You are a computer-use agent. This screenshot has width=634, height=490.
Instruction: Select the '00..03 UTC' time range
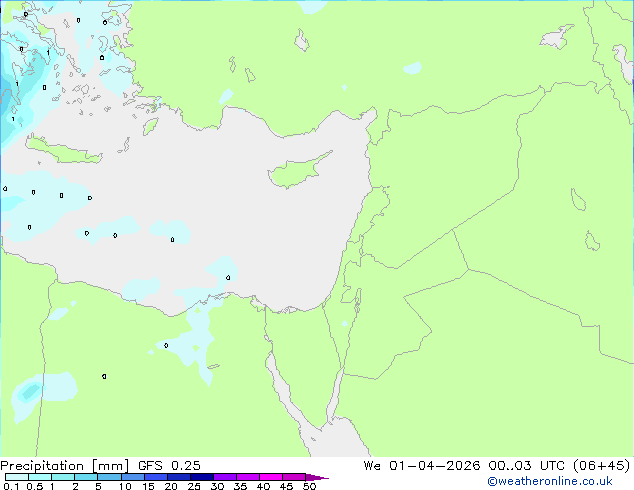(528, 466)
